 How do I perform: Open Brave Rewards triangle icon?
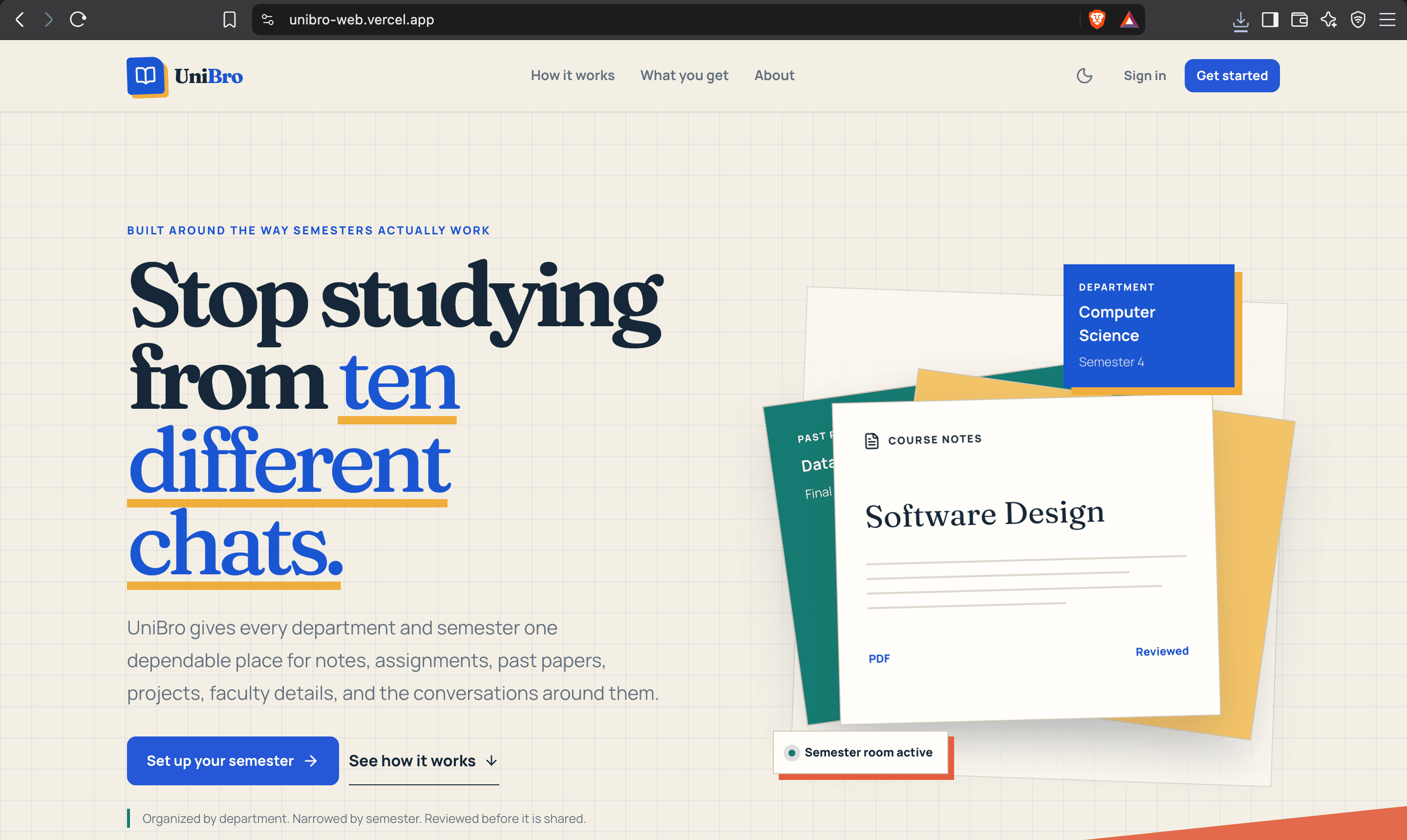click(1129, 20)
